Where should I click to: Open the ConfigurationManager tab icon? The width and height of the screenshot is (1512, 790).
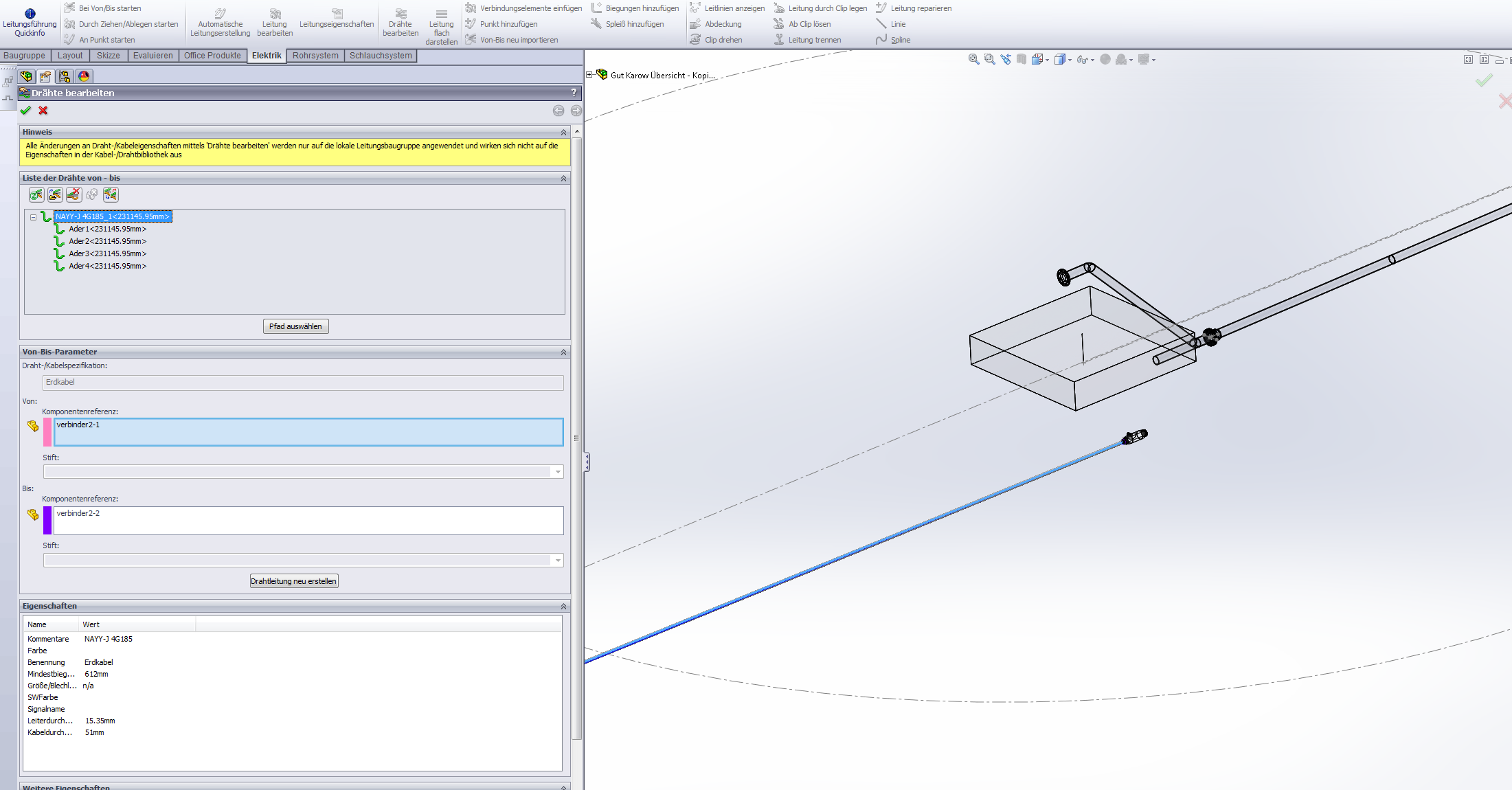(x=65, y=76)
